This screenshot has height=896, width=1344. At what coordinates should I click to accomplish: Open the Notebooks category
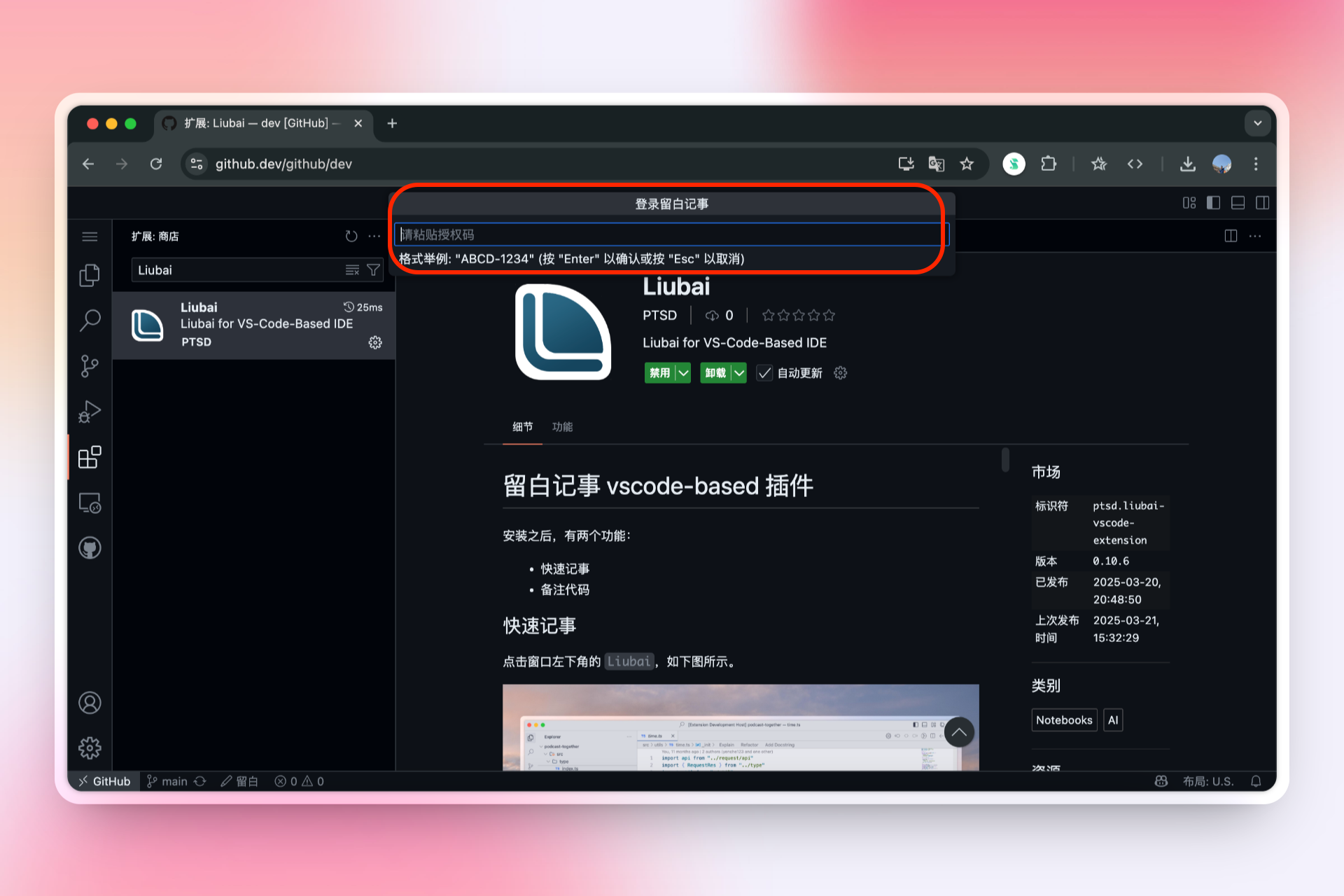[1064, 720]
